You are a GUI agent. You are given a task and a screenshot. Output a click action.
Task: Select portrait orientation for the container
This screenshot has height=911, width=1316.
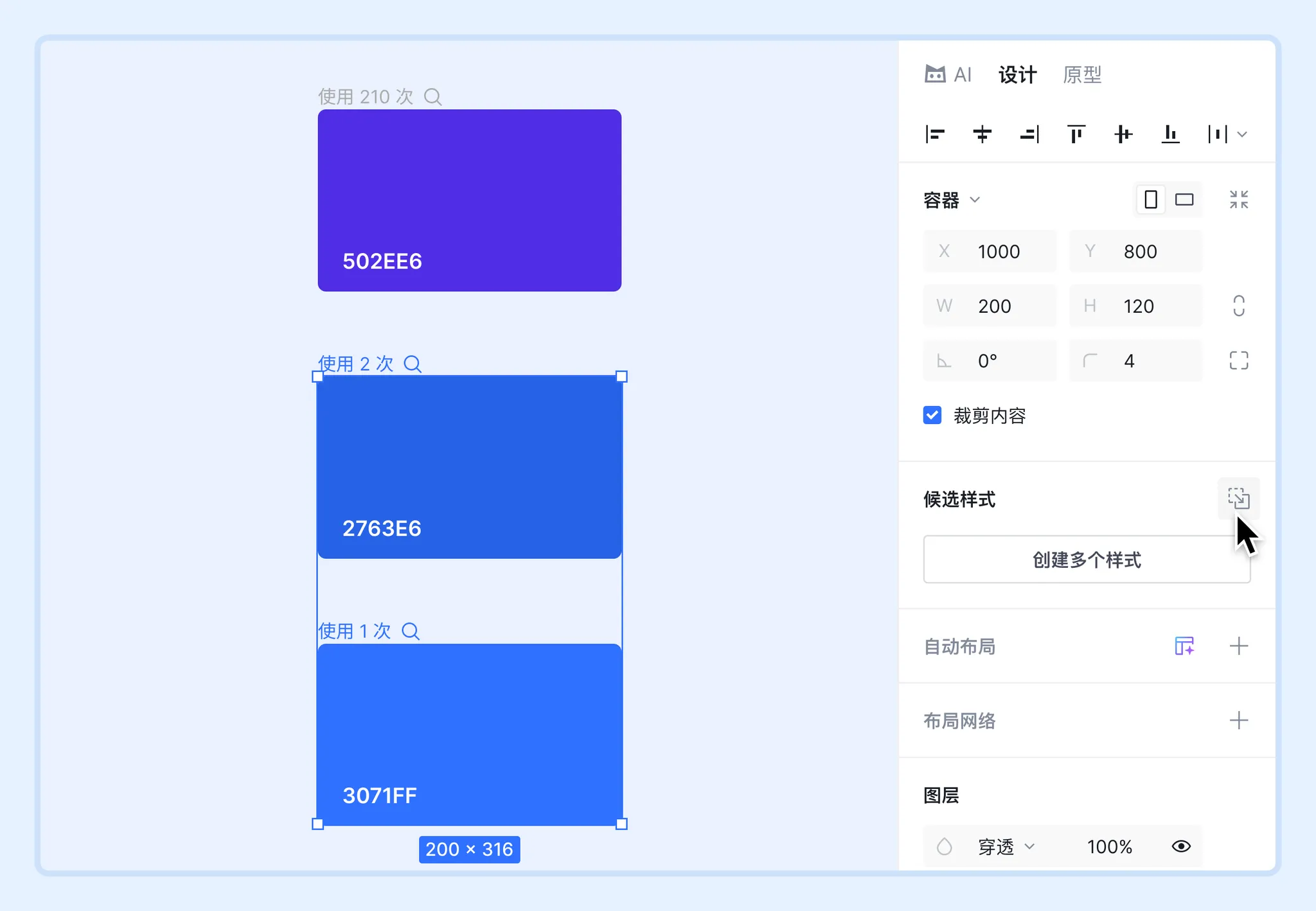coord(1151,200)
